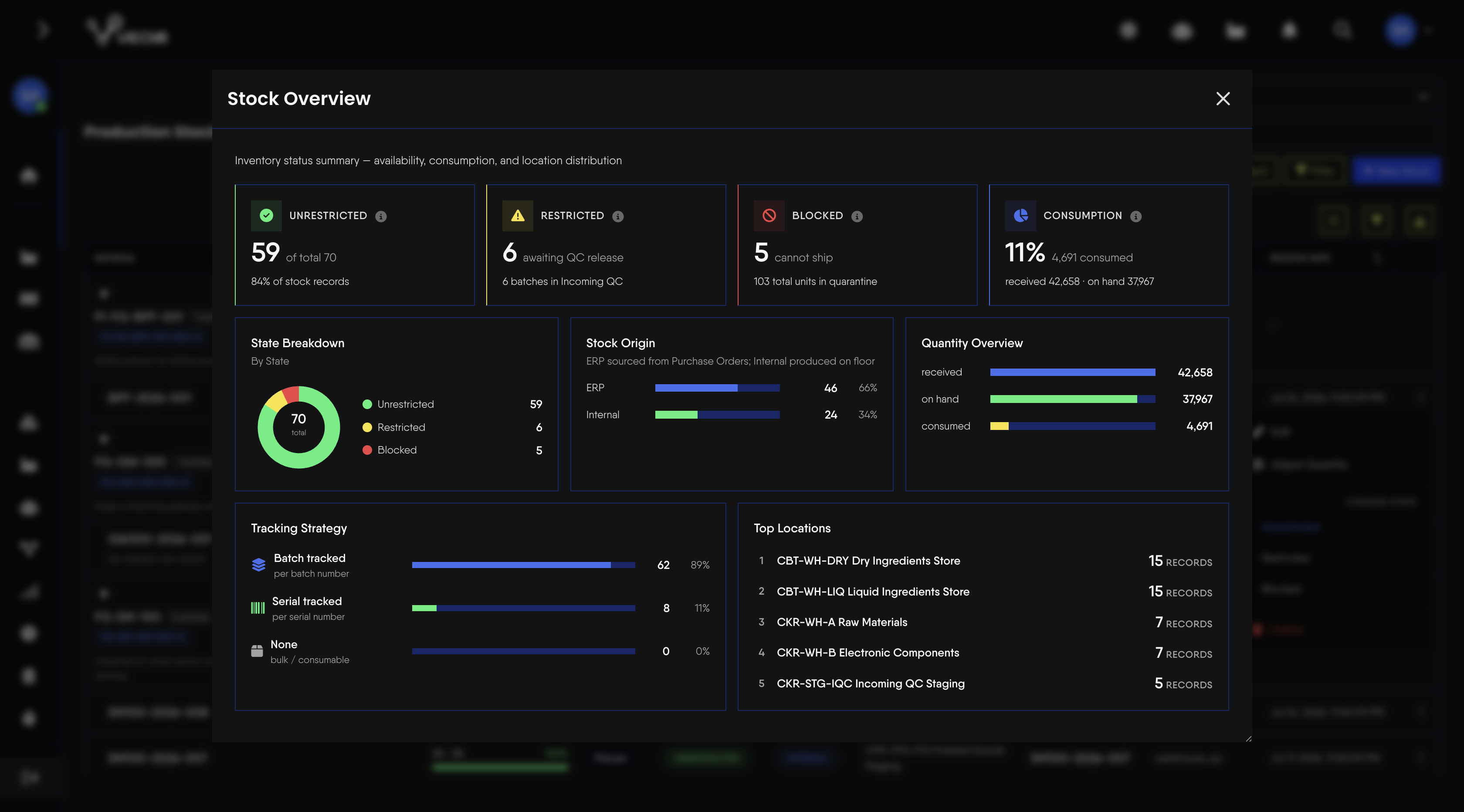This screenshot has height=812, width=1464.
Task: Open the Restricted info tooltip icon
Action: [x=618, y=217]
